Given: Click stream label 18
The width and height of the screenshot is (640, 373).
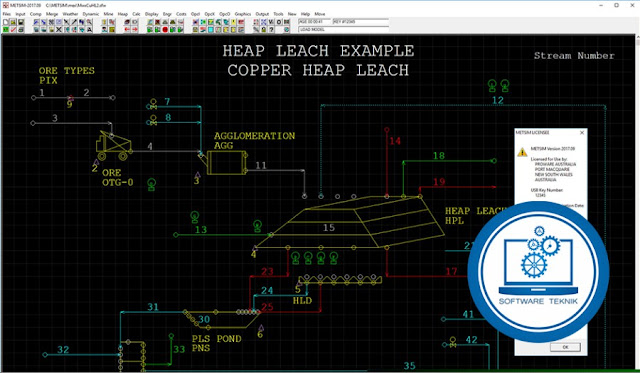Looking at the screenshot, I should pyautogui.click(x=439, y=155).
